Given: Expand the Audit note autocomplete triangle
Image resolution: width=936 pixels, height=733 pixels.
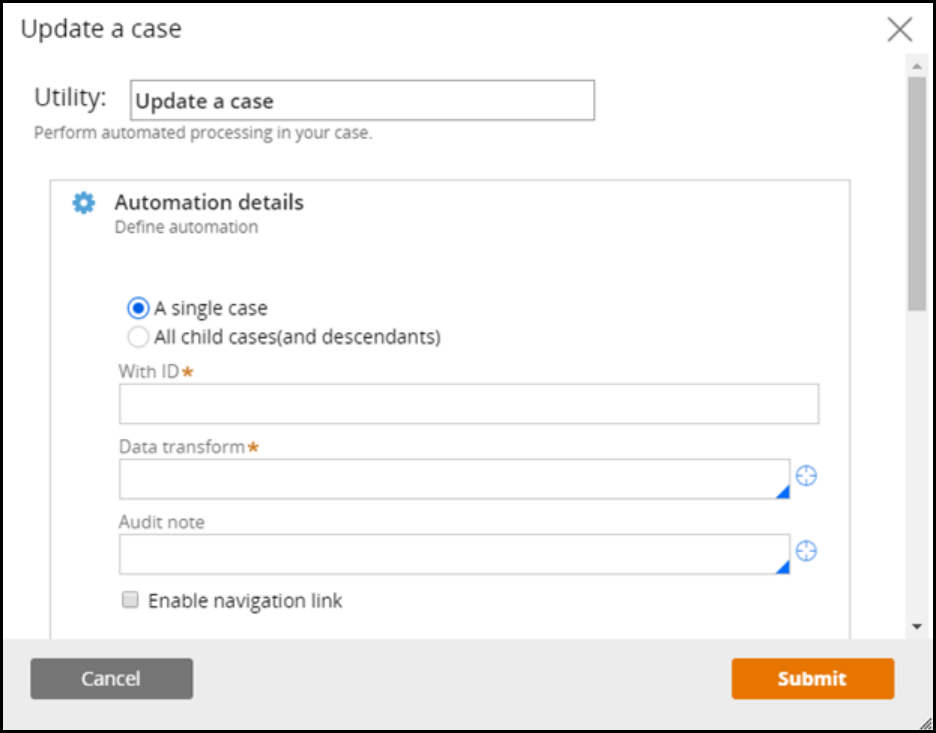Looking at the screenshot, I should tap(783, 567).
